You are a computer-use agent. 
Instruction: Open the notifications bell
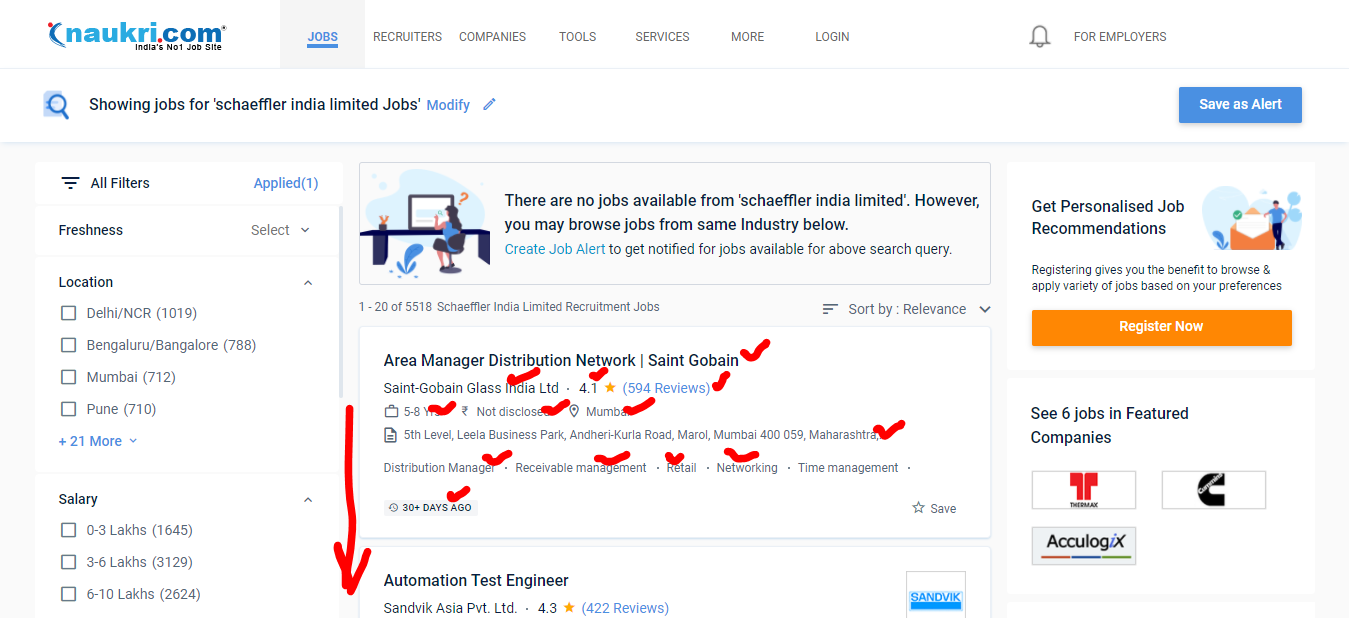[1040, 37]
